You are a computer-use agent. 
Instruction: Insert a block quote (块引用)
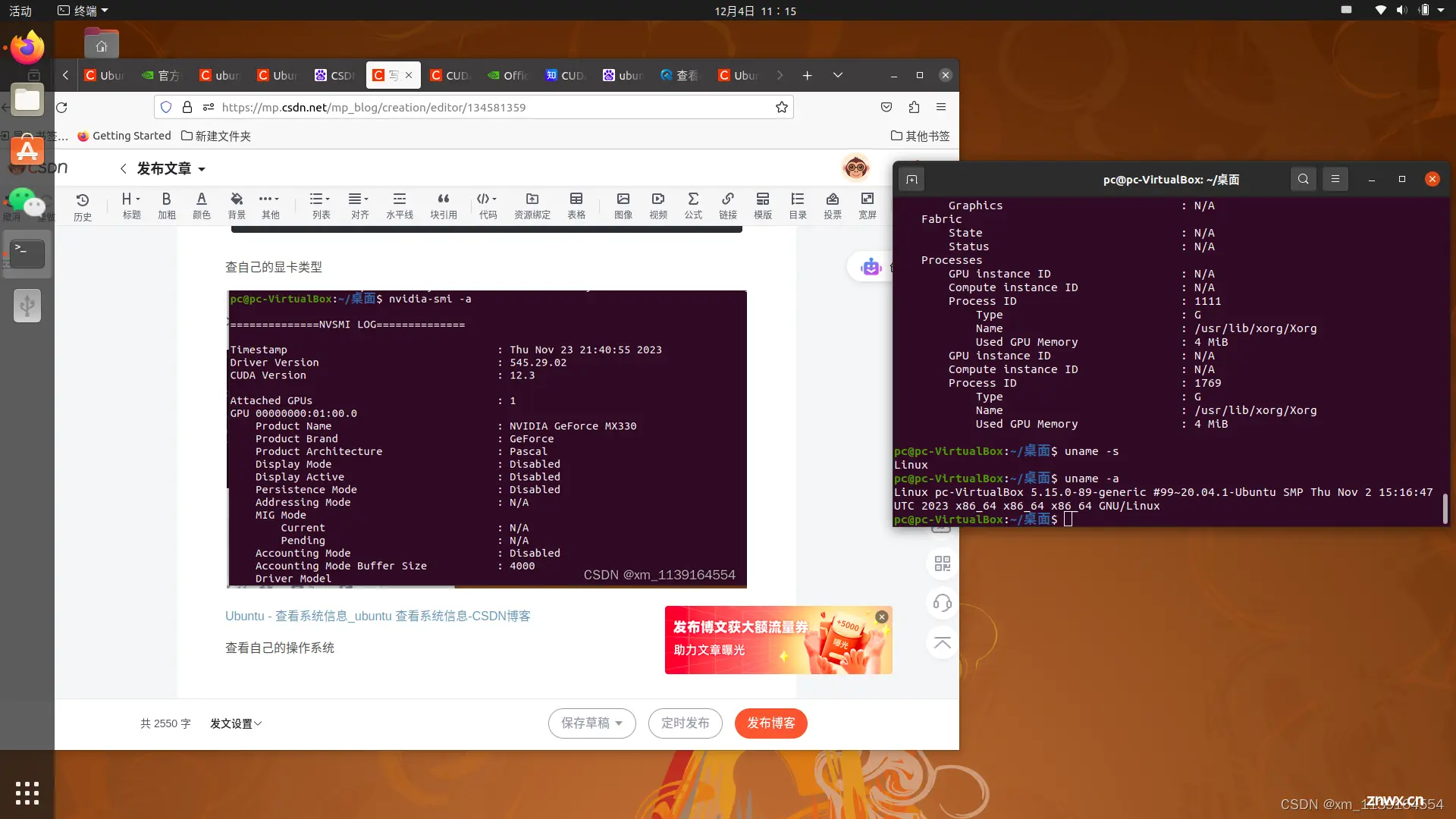coord(444,206)
